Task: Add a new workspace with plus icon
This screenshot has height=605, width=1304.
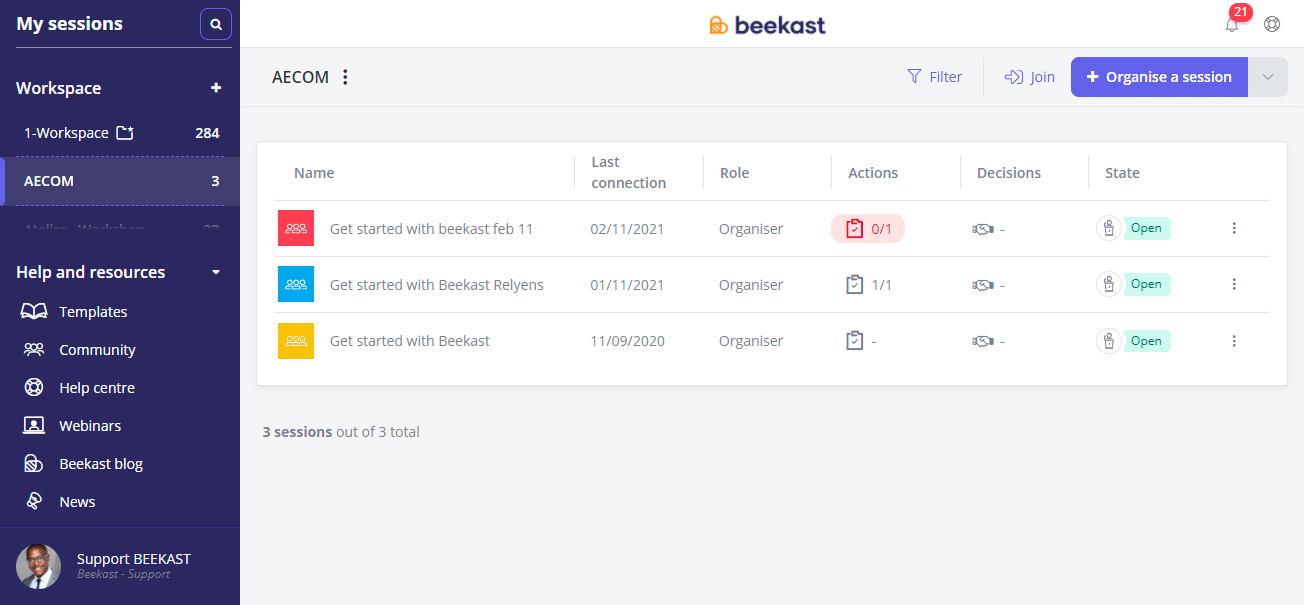Action: [216, 88]
